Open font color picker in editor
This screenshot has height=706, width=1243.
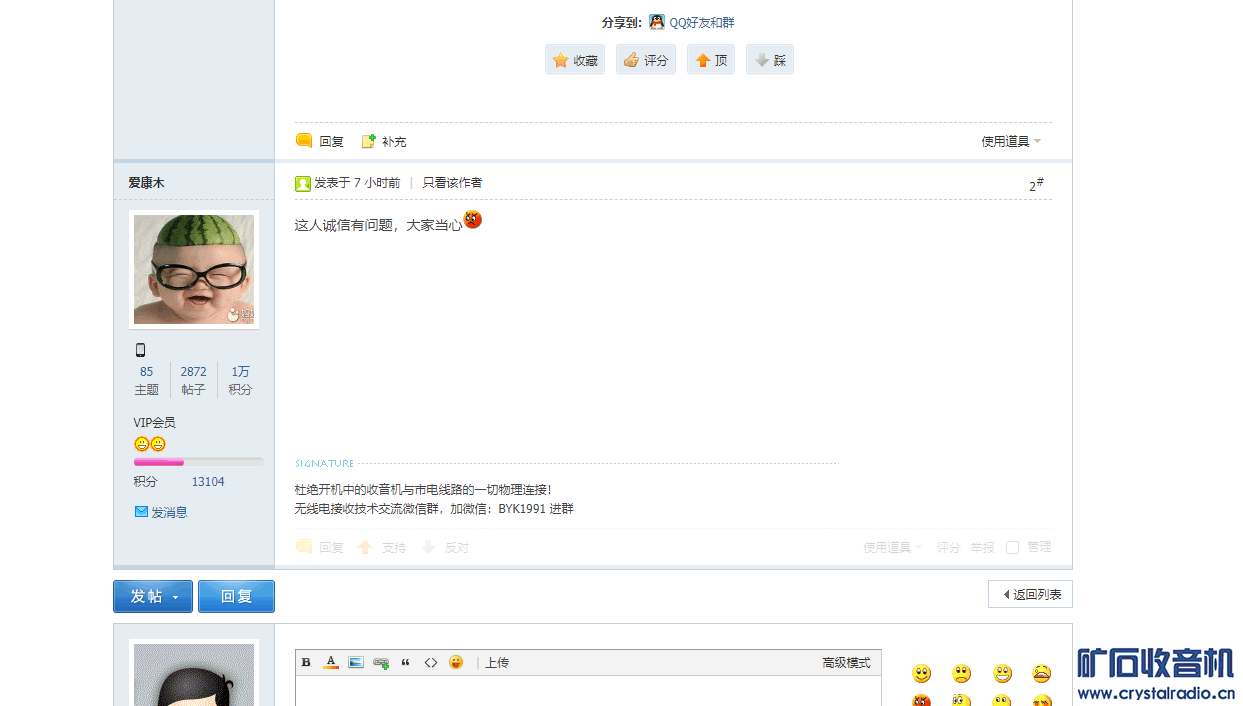click(331, 662)
